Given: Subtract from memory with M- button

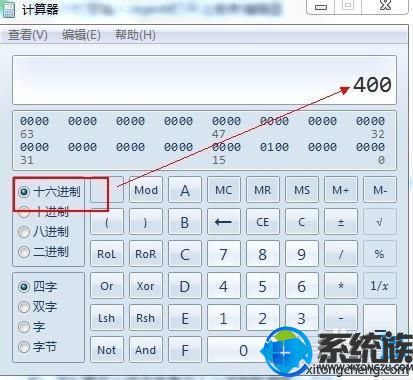Looking at the screenshot, I should pos(380,190).
